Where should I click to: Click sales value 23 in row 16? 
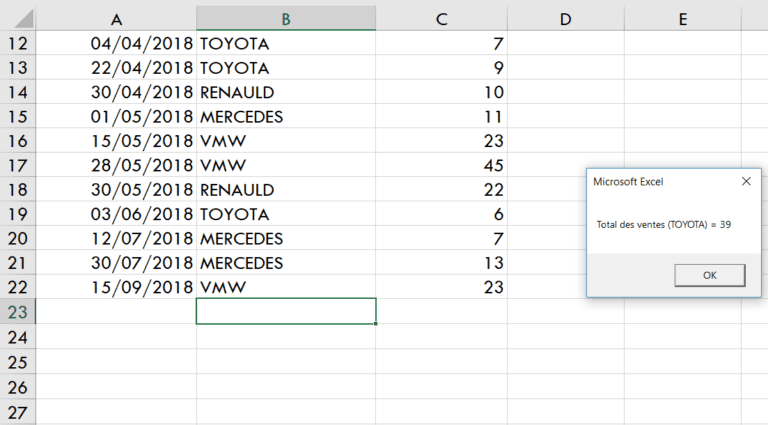[441, 141]
